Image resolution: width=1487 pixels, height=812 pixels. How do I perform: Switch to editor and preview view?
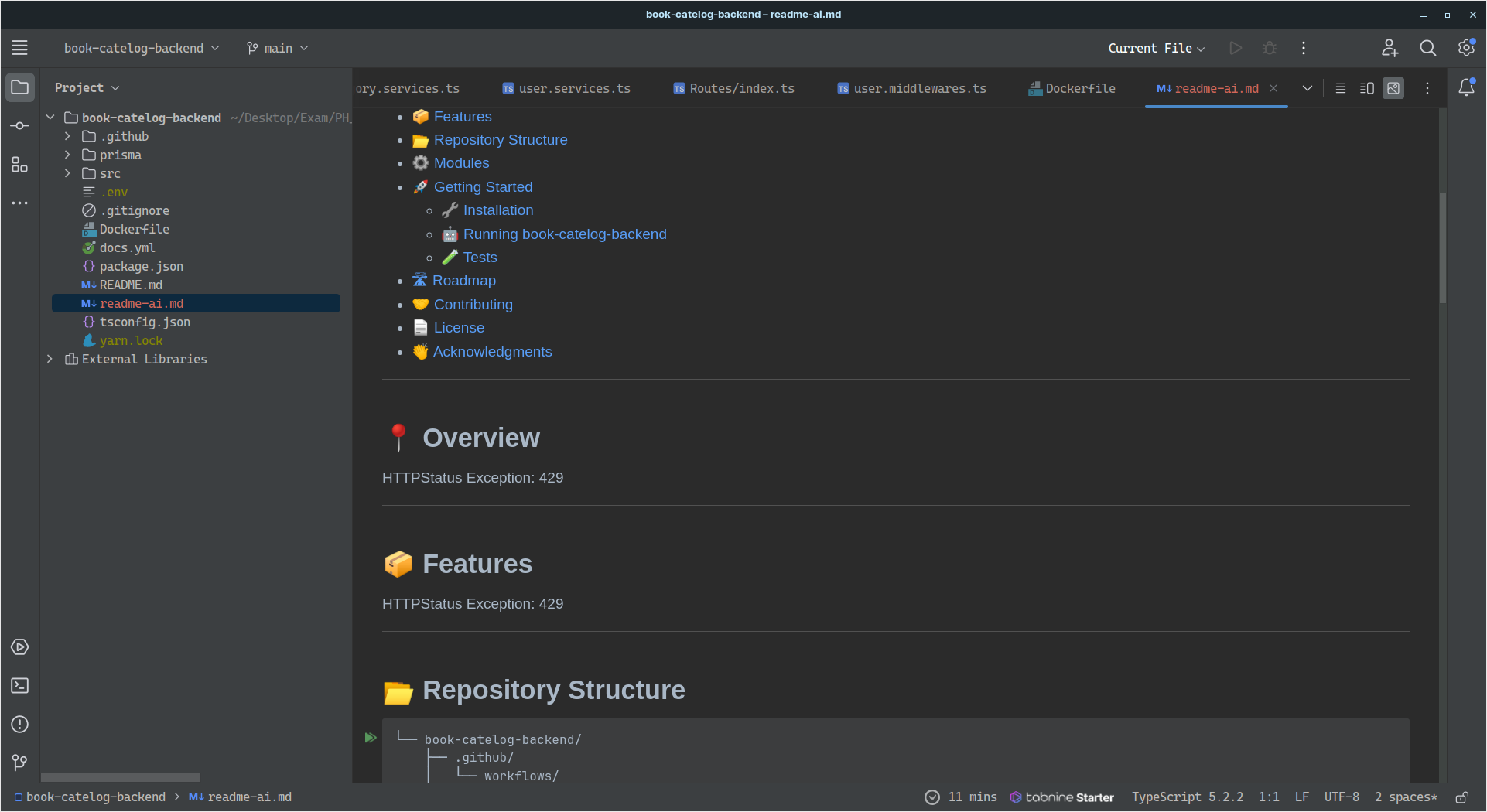tap(1367, 88)
